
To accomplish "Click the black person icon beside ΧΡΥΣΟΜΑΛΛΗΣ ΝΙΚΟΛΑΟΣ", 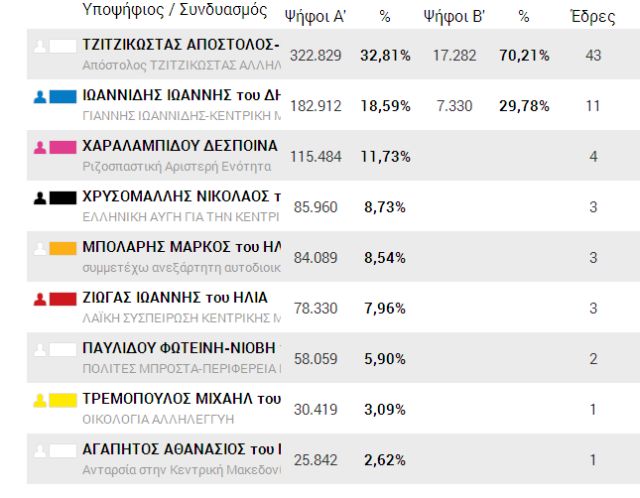I will click(41, 197).
